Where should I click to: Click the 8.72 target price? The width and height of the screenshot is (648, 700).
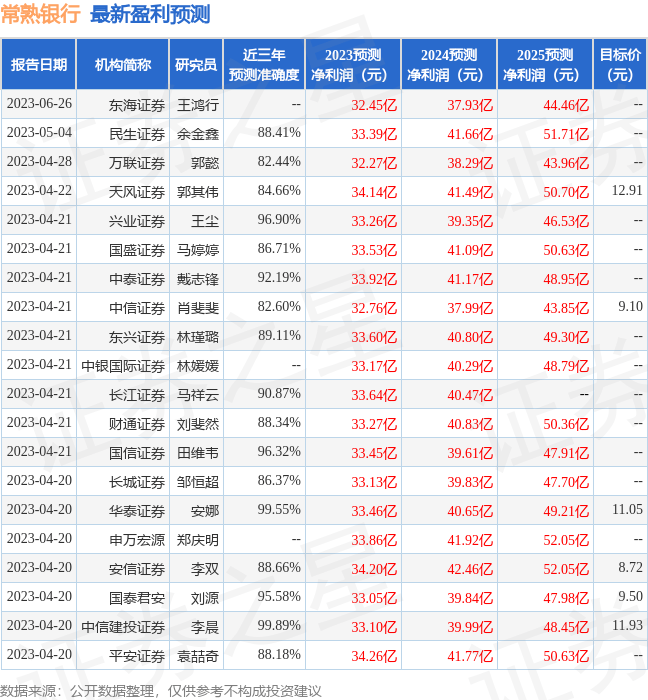630,568
